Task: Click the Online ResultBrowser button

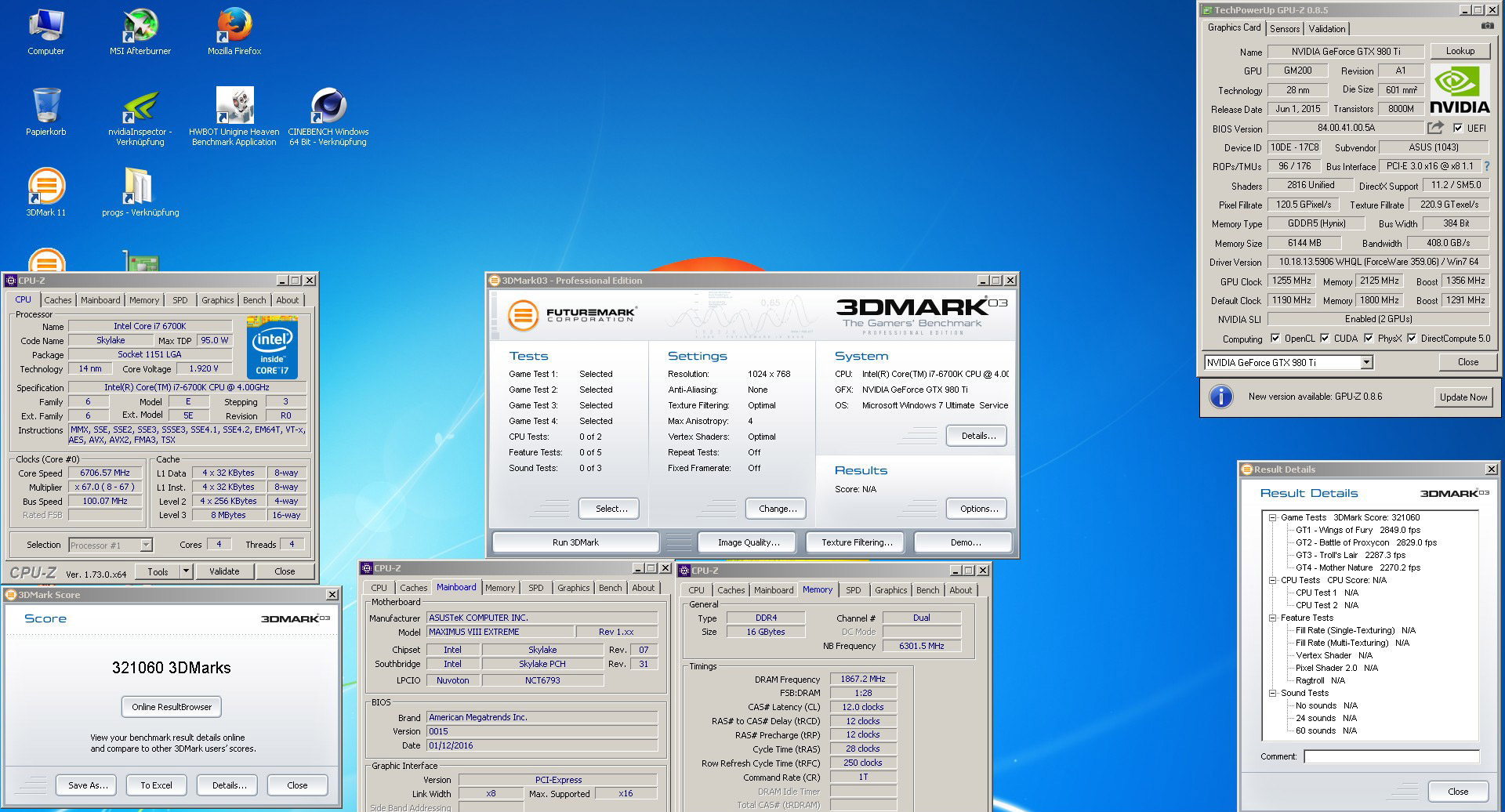Action: tap(172, 707)
